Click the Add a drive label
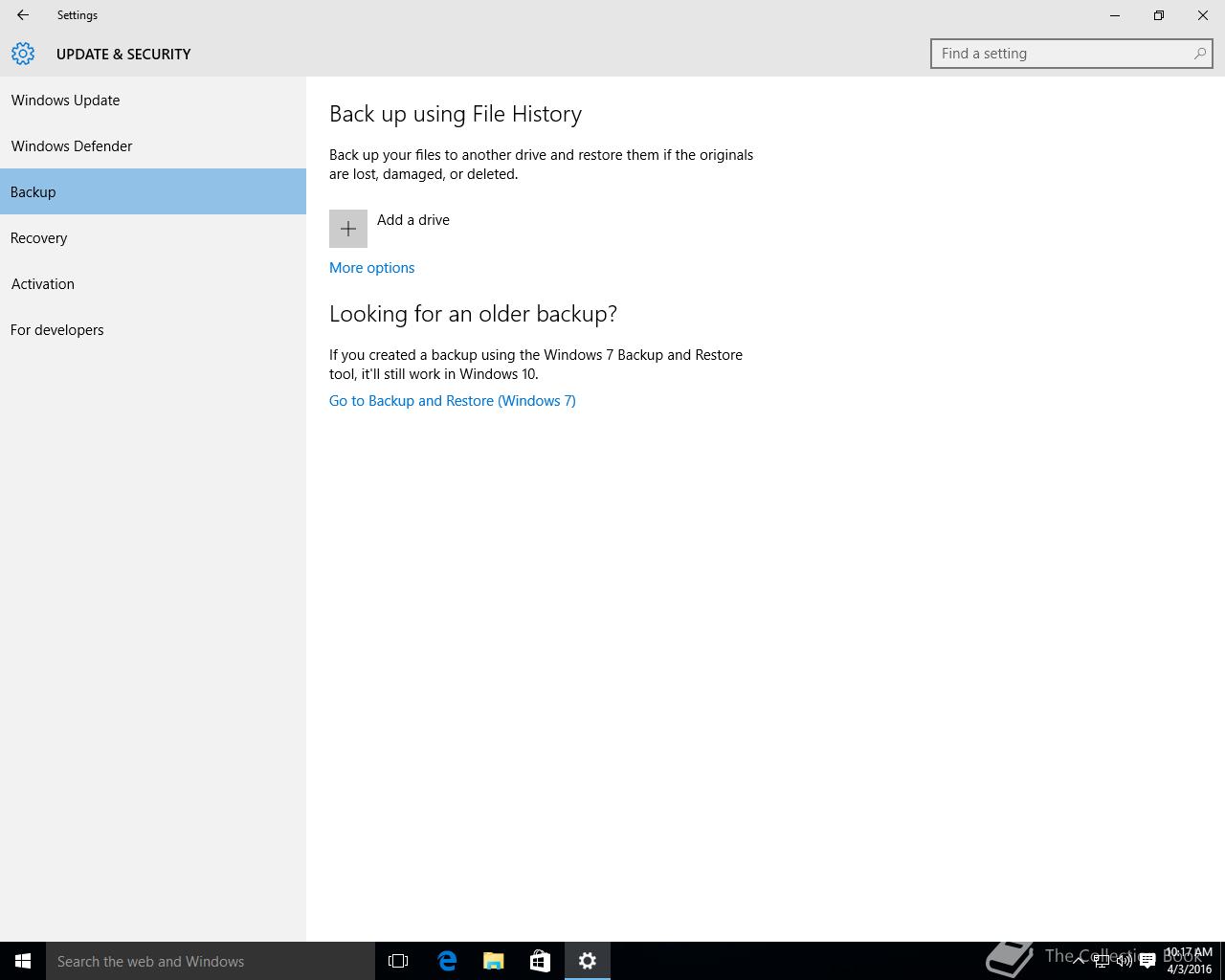This screenshot has height=980, width=1225. [413, 220]
